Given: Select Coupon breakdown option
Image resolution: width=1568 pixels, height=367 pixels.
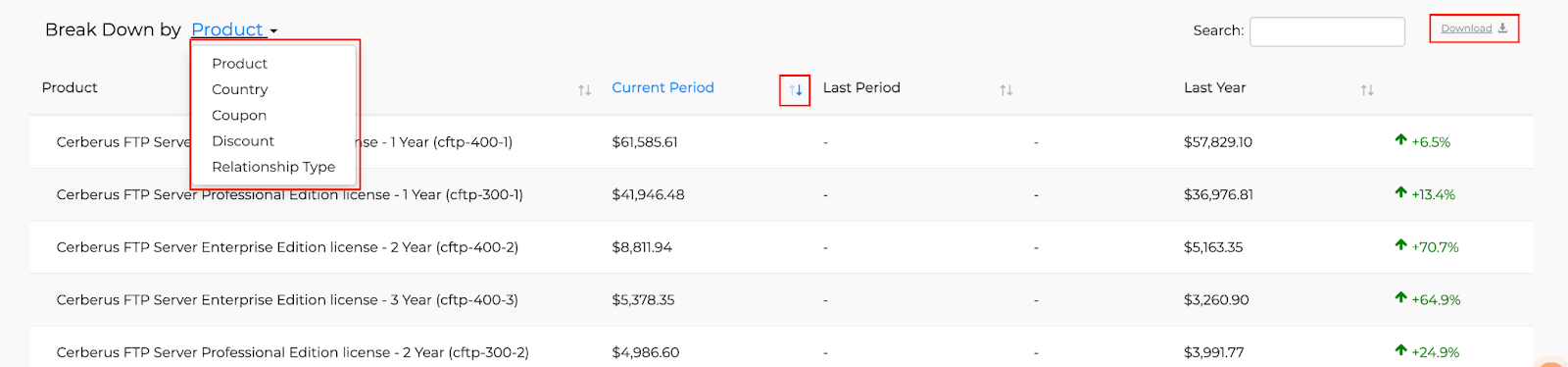Looking at the screenshot, I should [239, 115].
